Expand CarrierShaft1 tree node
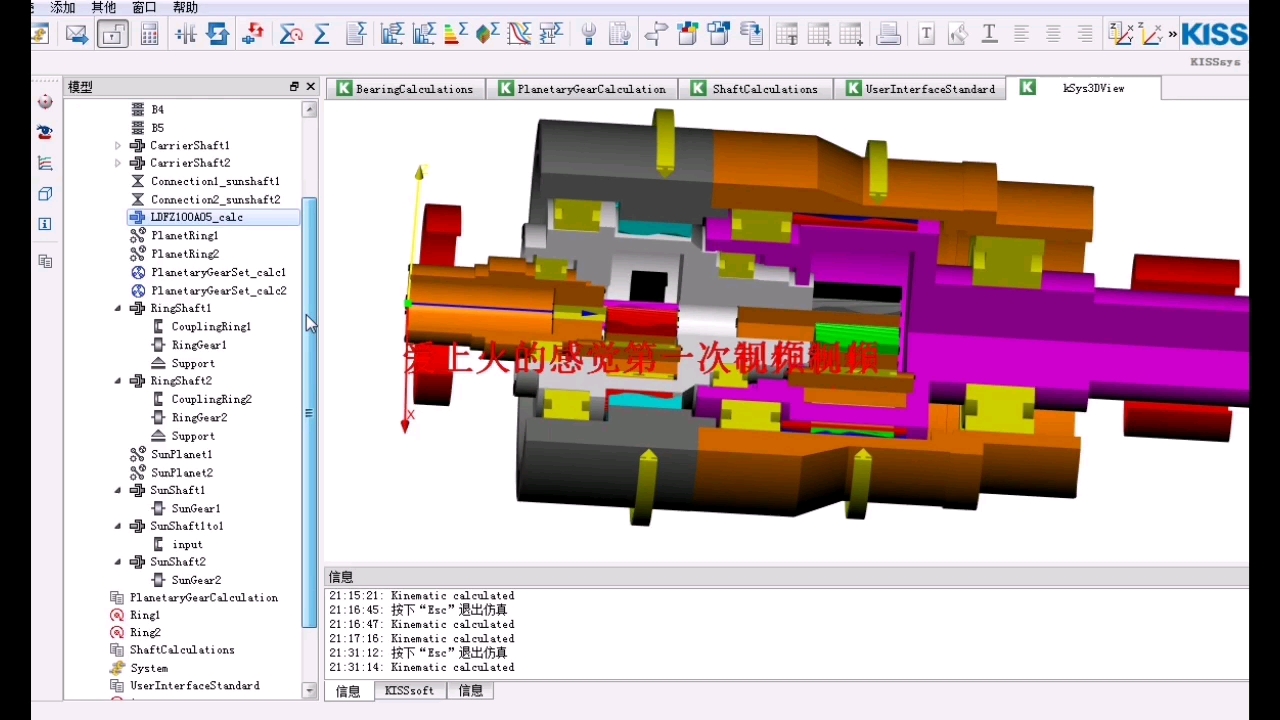 [118, 145]
